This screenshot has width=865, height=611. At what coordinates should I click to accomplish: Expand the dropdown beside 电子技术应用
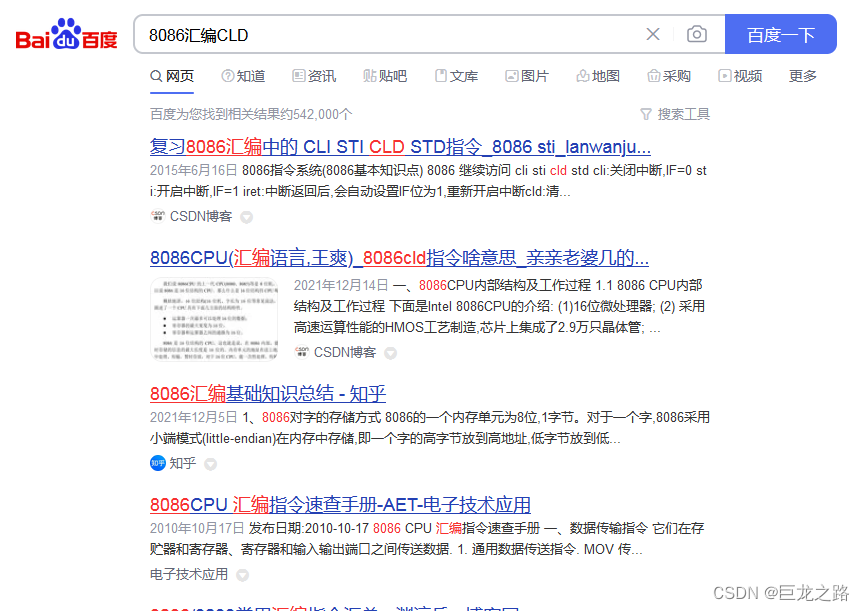coord(242,576)
